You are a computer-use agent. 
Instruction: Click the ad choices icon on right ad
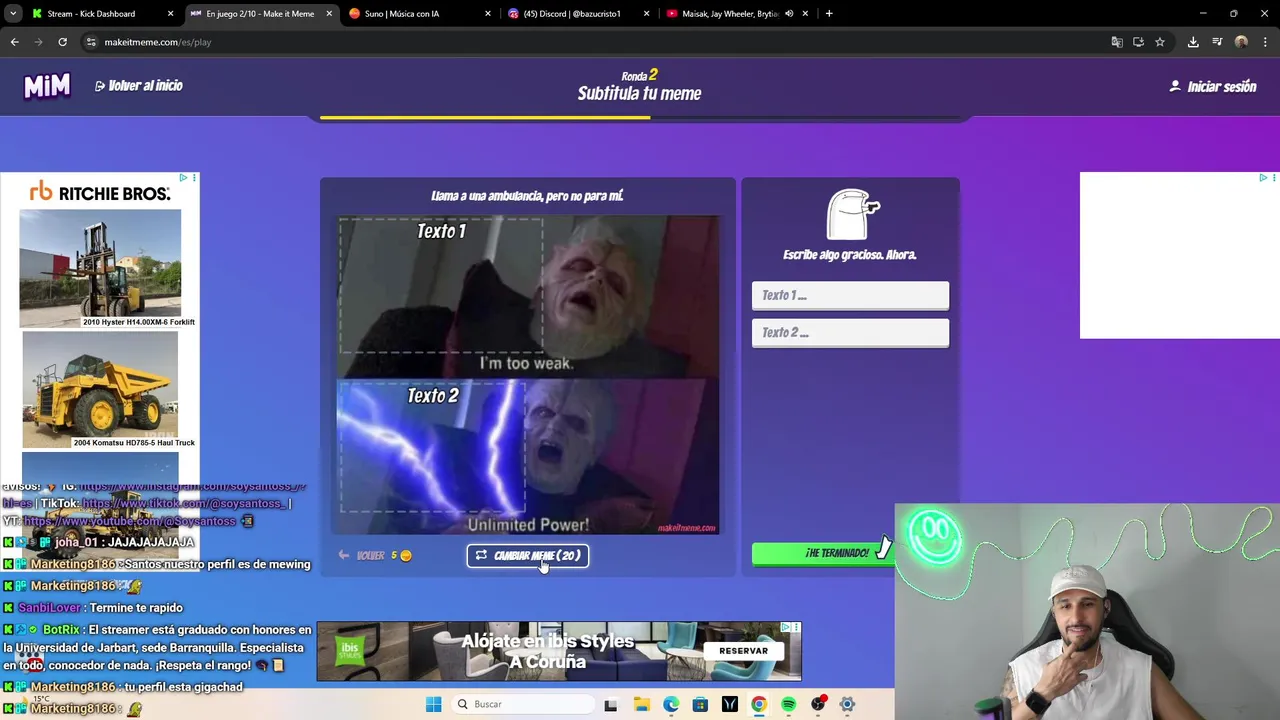tap(1262, 178)
